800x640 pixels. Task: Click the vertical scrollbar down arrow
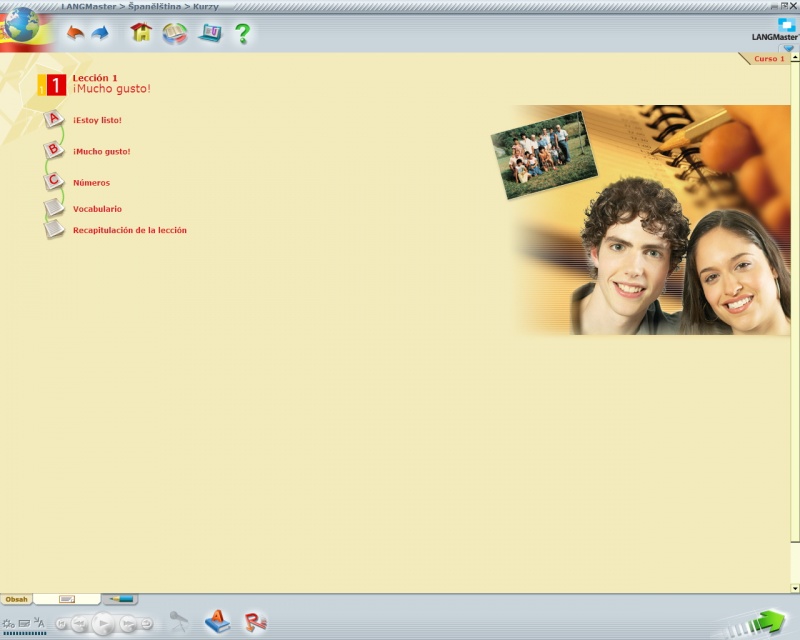click(795, 588)
